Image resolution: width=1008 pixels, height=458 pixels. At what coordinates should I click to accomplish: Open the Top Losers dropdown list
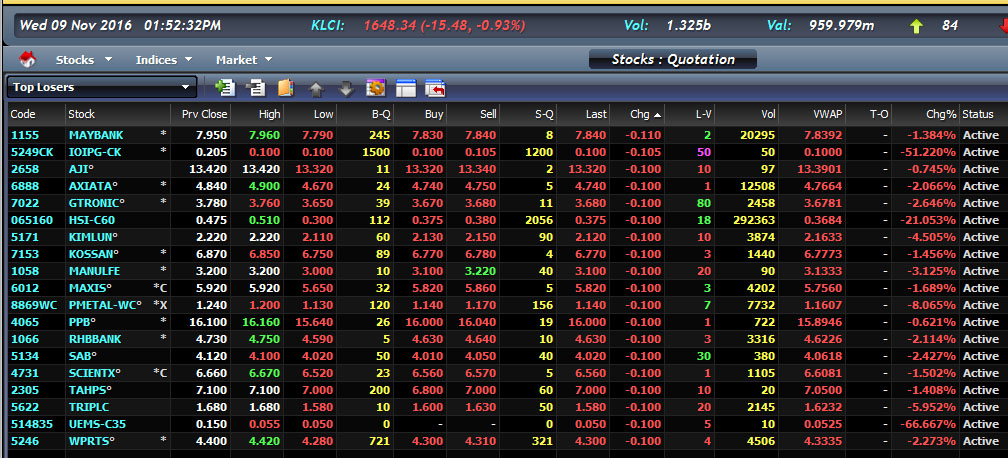(102, 87)
